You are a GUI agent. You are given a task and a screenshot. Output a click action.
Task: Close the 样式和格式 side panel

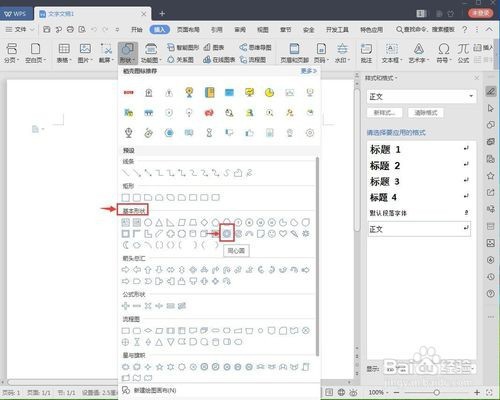477,78
